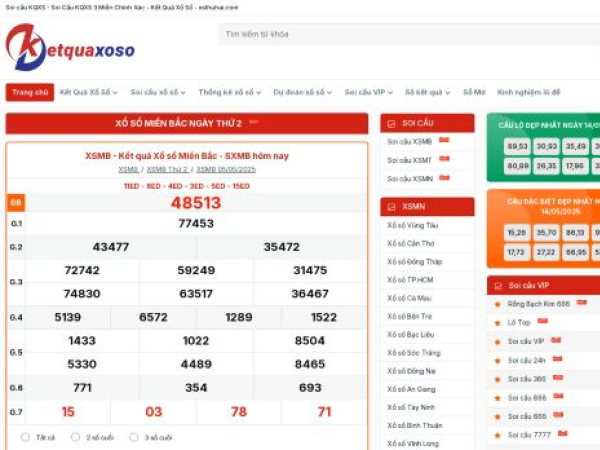The height and width of the screenshot is (450, 600).
Task: Click the Ketquaxoso site logo
Action: 70,46
